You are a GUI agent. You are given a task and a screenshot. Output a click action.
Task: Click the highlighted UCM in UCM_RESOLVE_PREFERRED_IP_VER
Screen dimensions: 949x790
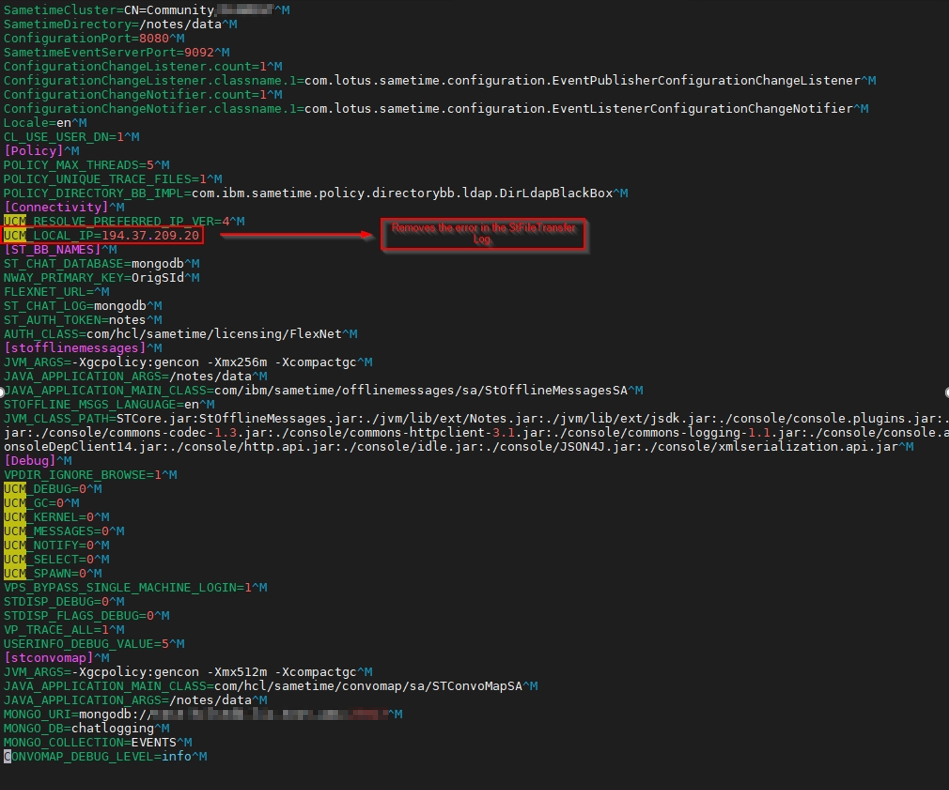pyautogui.click(x=15, y=221)
